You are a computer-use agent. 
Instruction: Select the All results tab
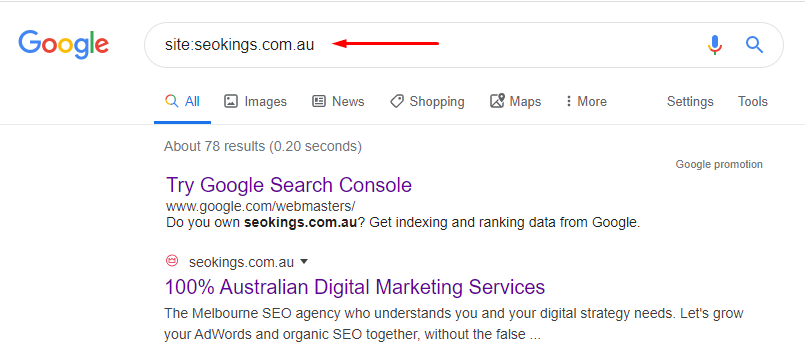tap(182, 102)
